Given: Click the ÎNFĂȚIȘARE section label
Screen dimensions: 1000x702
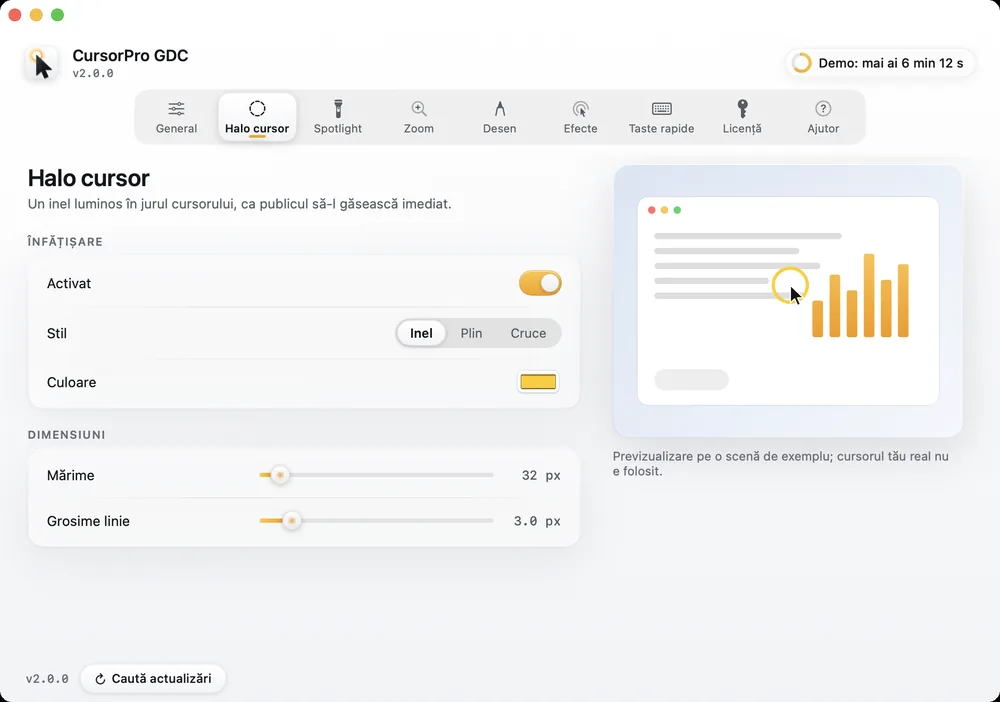Looking at the screenshot, I should pyautogui.click(x=65, y=242).
